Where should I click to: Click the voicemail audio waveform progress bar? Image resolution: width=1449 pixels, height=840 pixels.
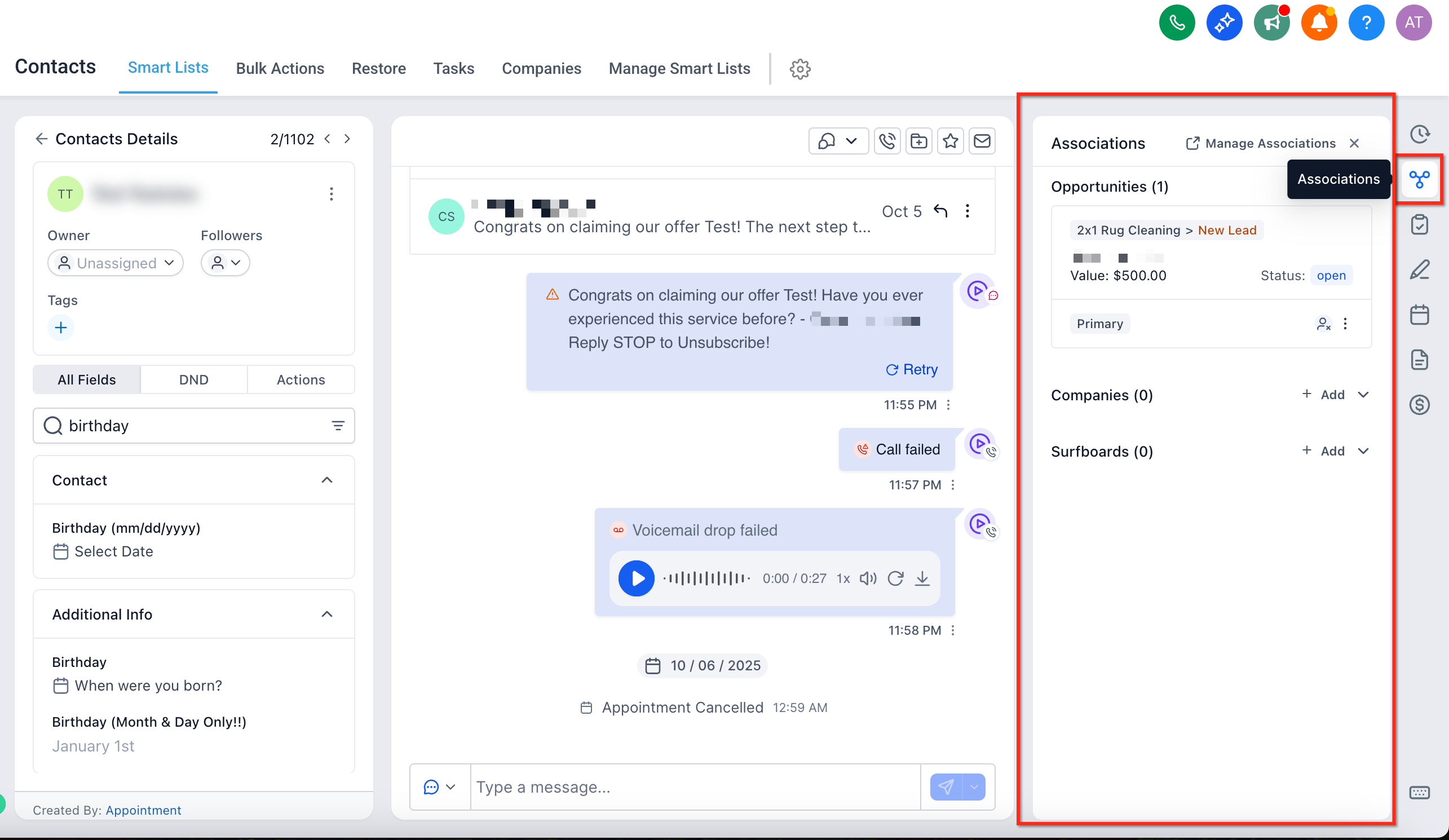[x=706, y=578]
